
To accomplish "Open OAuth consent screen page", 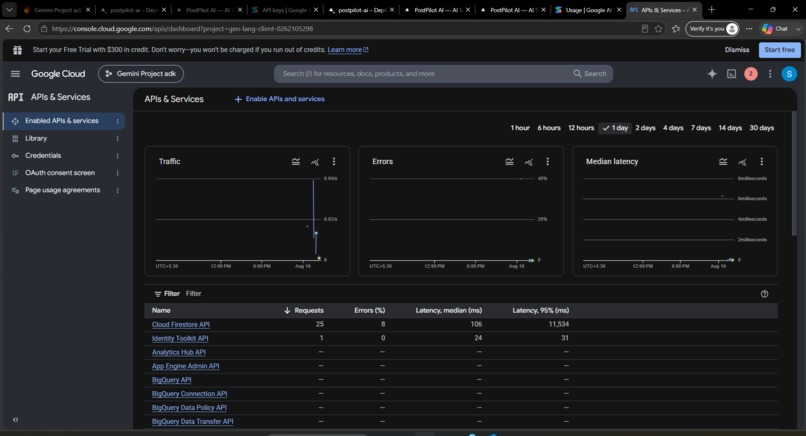I will click(60, 173).
